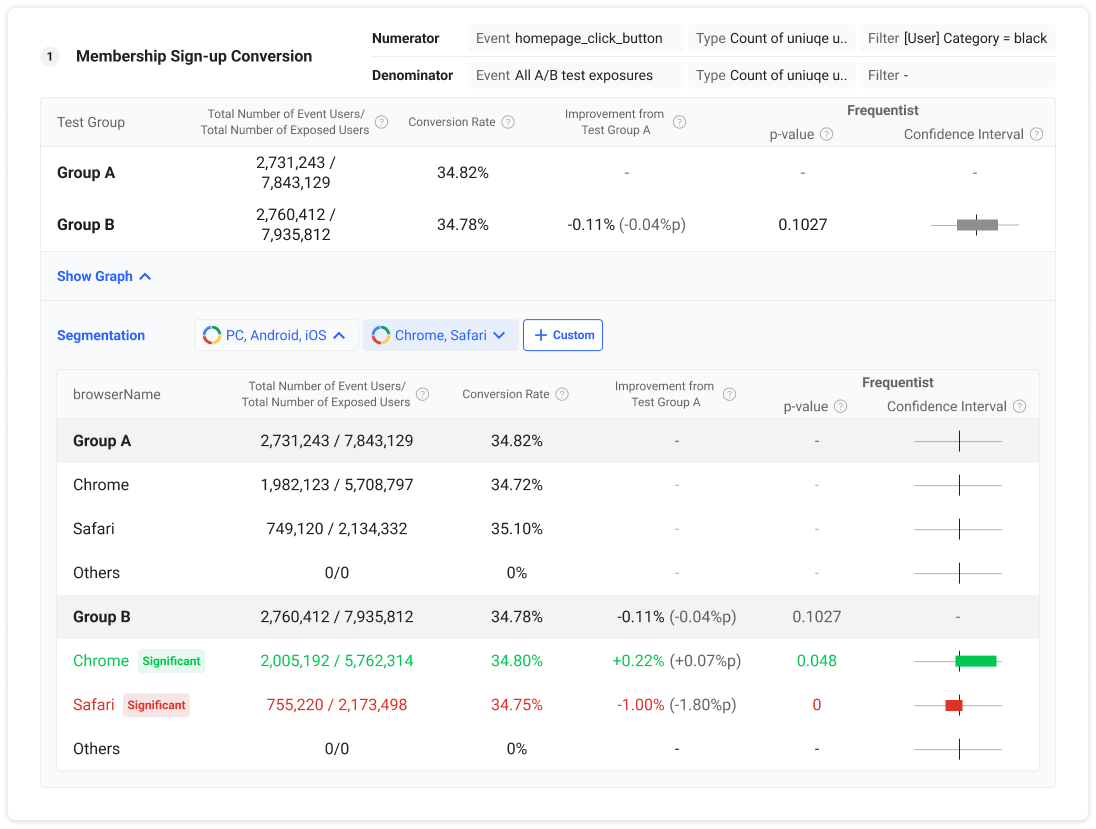Click red confidence interval bar for Safari Significant

pos(954,705)
